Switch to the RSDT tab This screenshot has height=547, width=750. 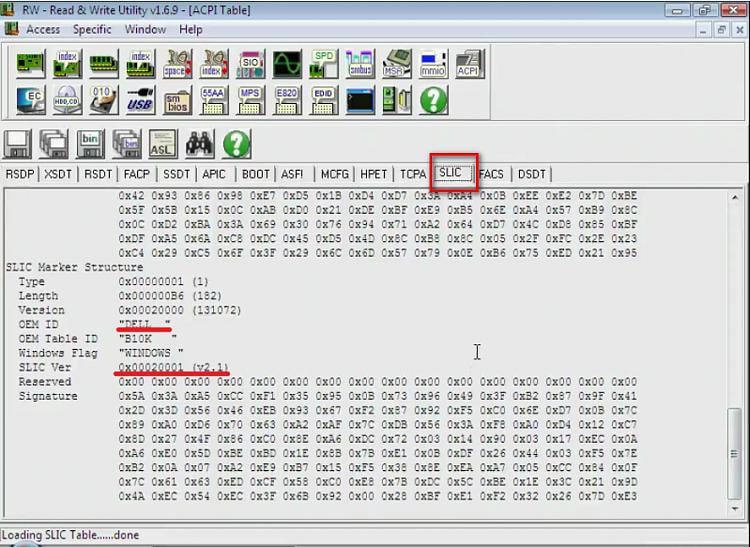[x=98, y=174]
